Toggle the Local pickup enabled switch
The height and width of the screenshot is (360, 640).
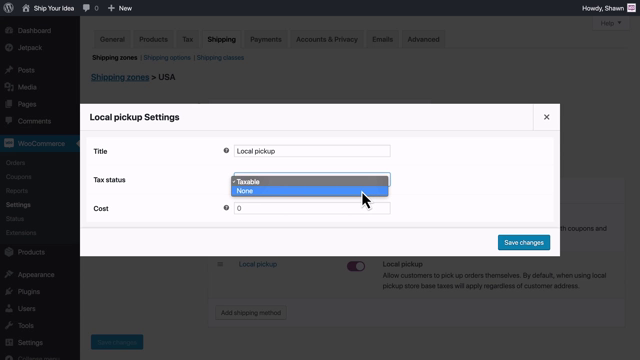click(x=356, y=266)
